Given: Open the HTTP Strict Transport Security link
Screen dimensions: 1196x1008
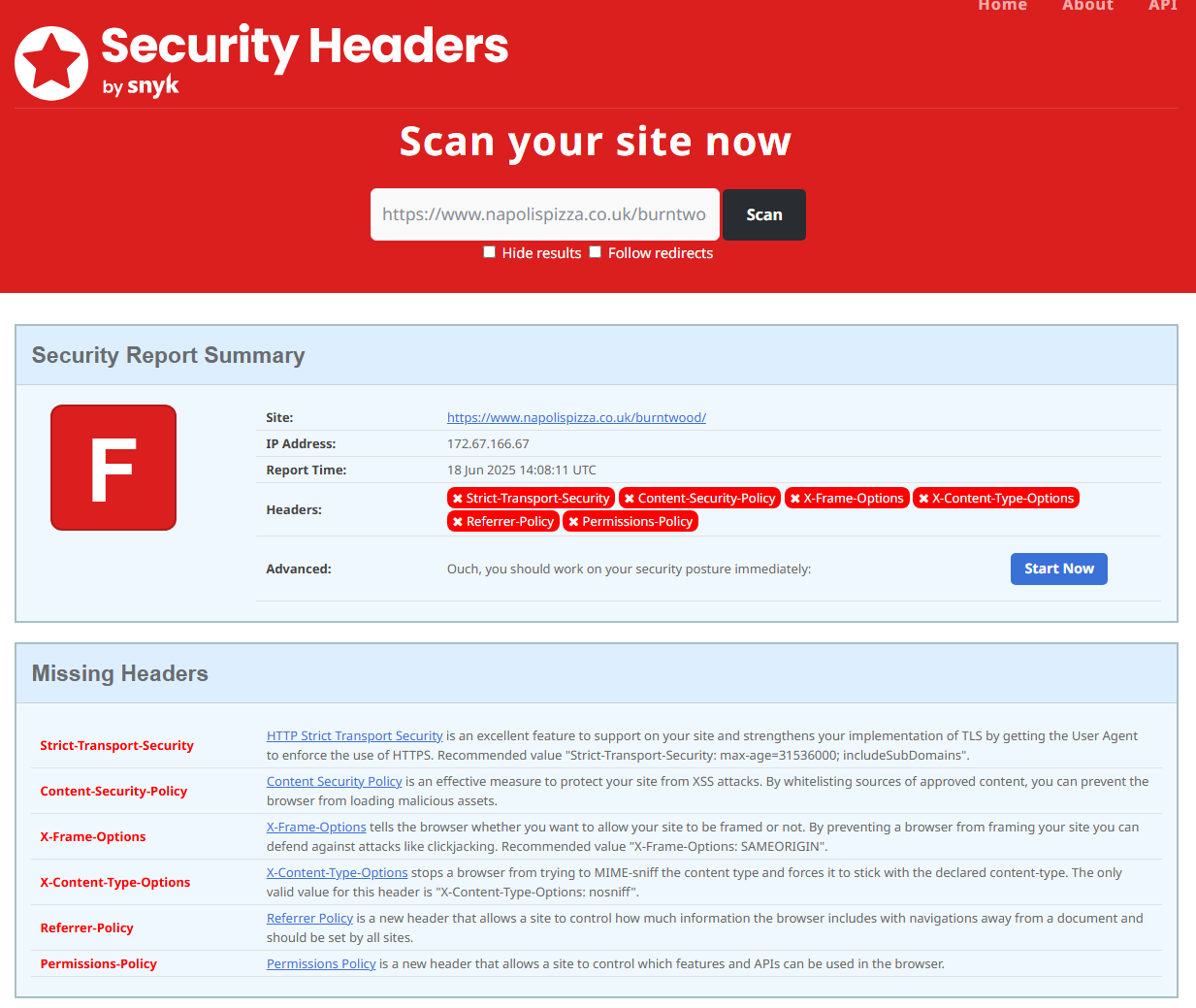Looking at the screenshot, I should pos(355,735).
